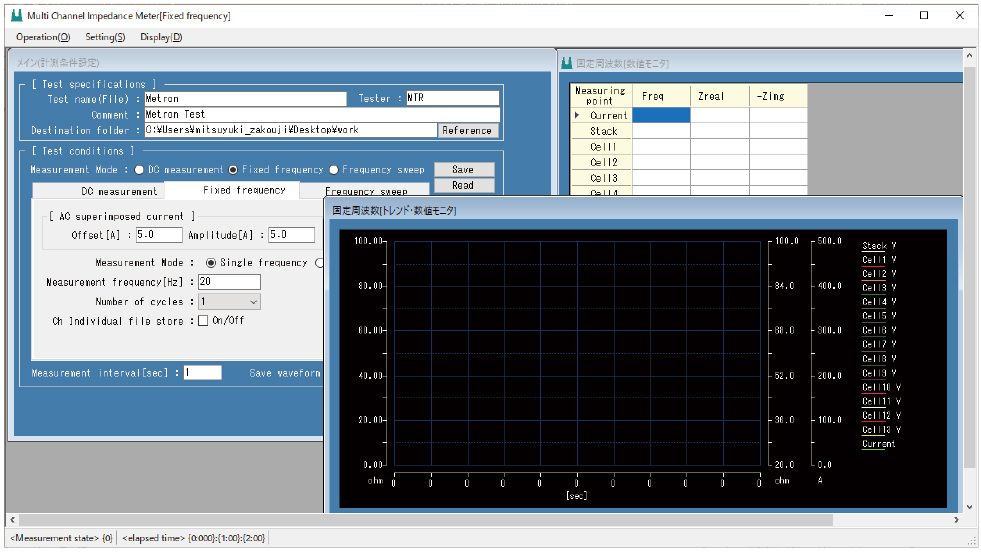Select the Frequency sweep radio button
Screen dimensions: 981x553
click(x=333, y=170)
